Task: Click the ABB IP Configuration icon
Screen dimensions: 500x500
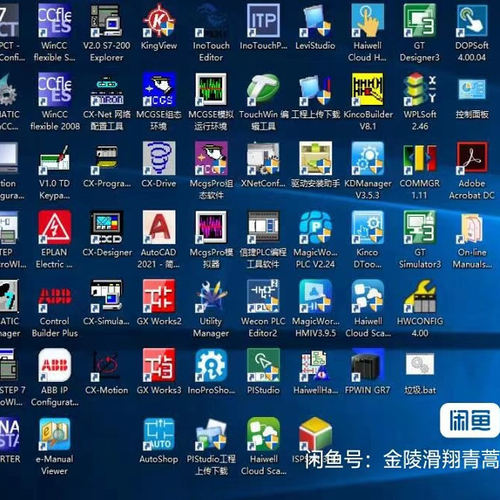Action: (x=55, y=365)
